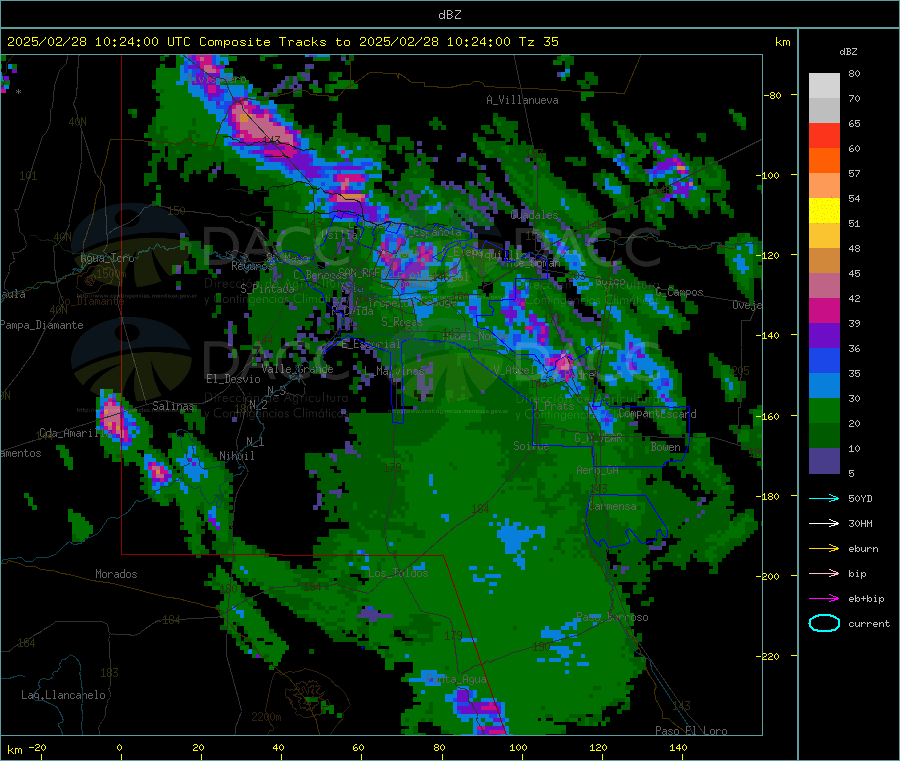Image resolution: width=900 pixels, height=761 pixels.
Task: Click the pink bip arrow in legend
Action: 824,573
